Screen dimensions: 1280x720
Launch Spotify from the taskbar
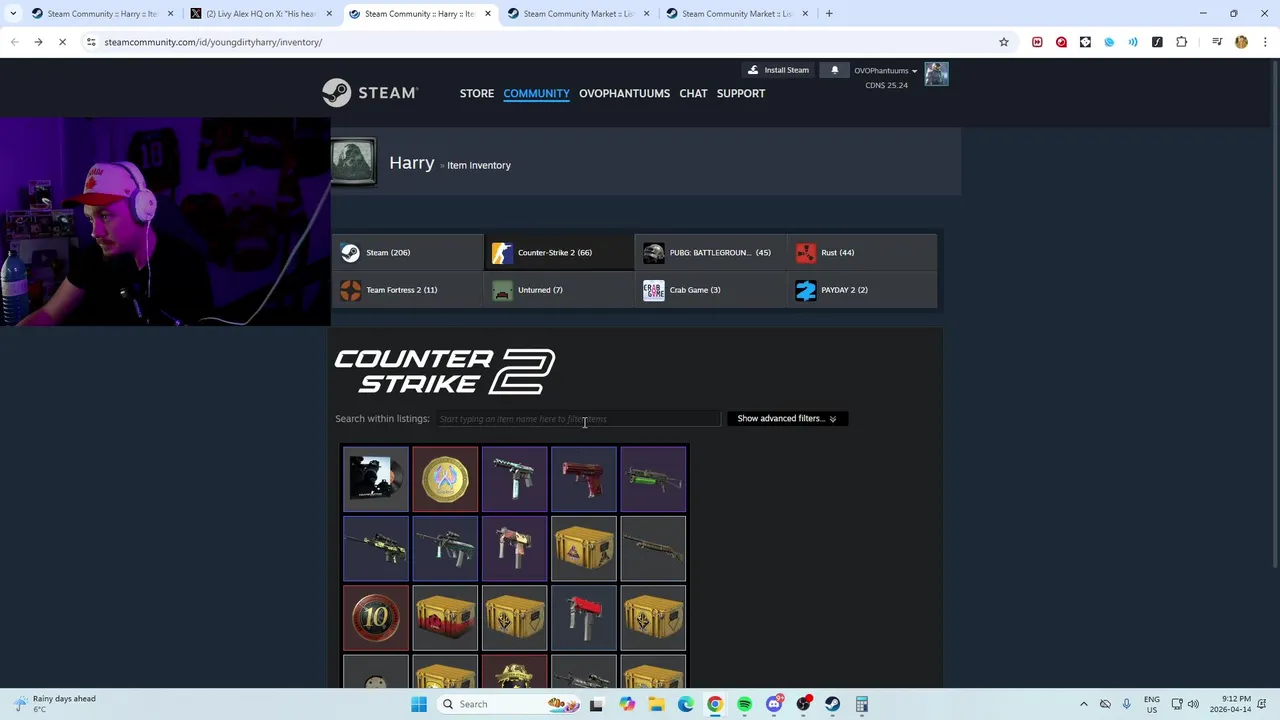[744, 704]
